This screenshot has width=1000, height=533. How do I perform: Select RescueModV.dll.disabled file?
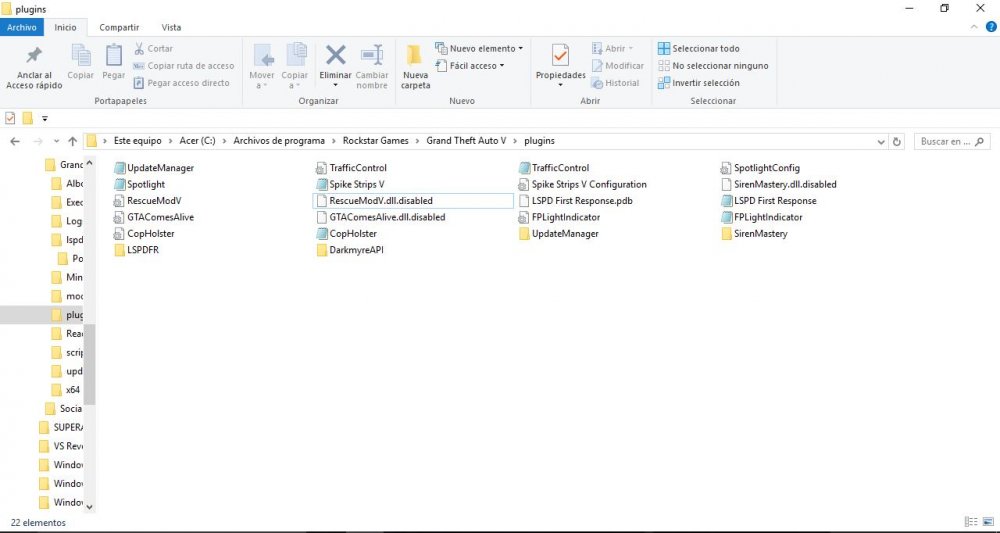click(x=414, y=201)
